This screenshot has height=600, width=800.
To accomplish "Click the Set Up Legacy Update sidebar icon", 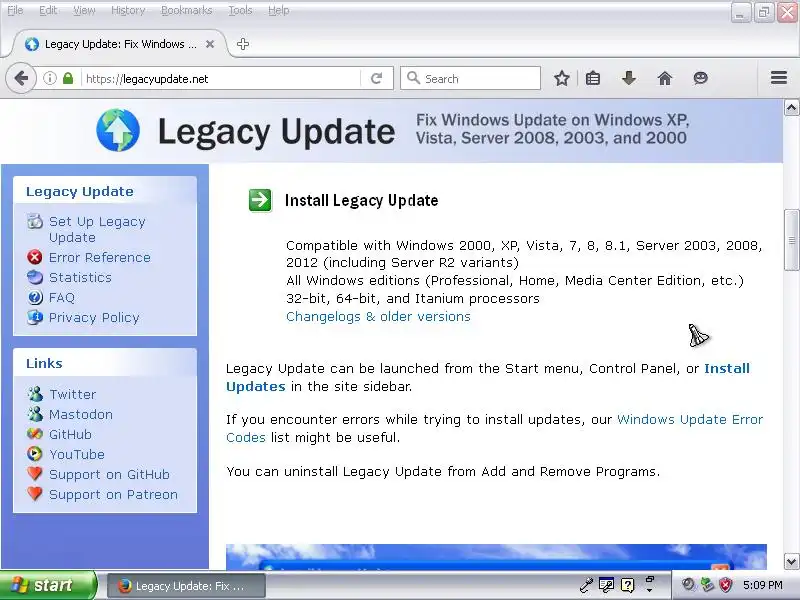I will coord(35,221).
